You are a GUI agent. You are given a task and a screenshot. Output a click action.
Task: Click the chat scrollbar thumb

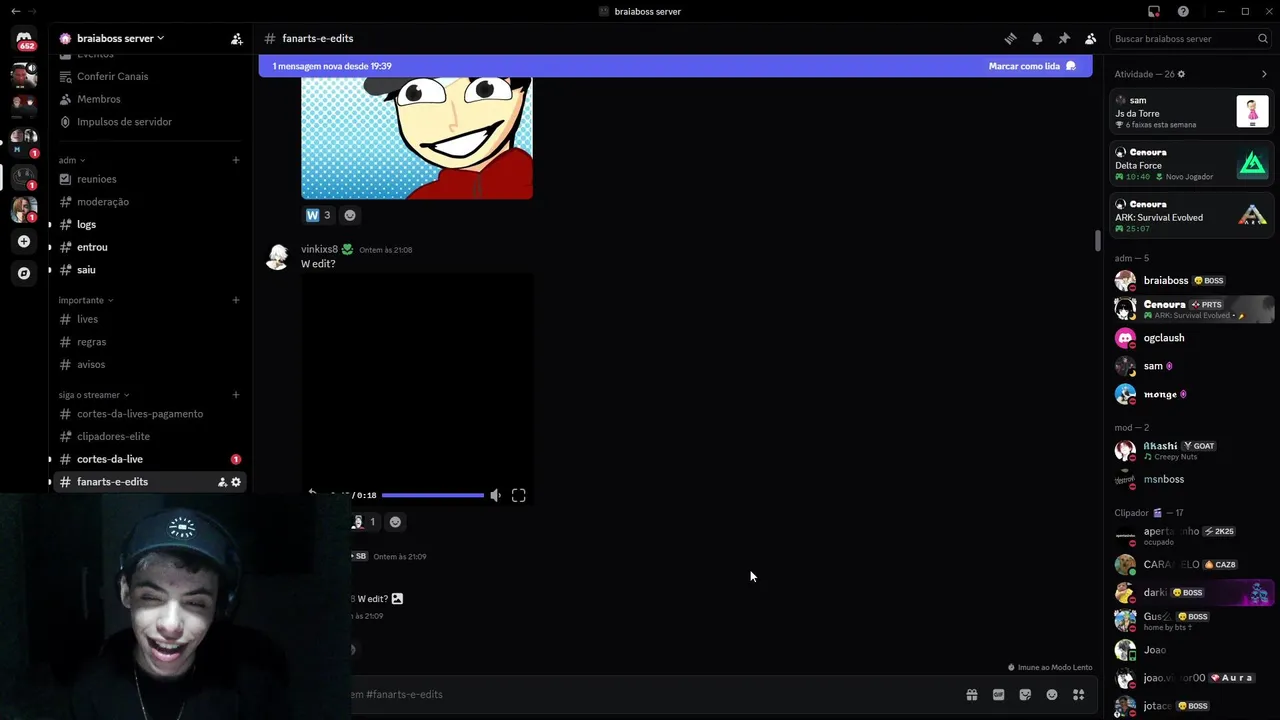[x=1097, y=241]
